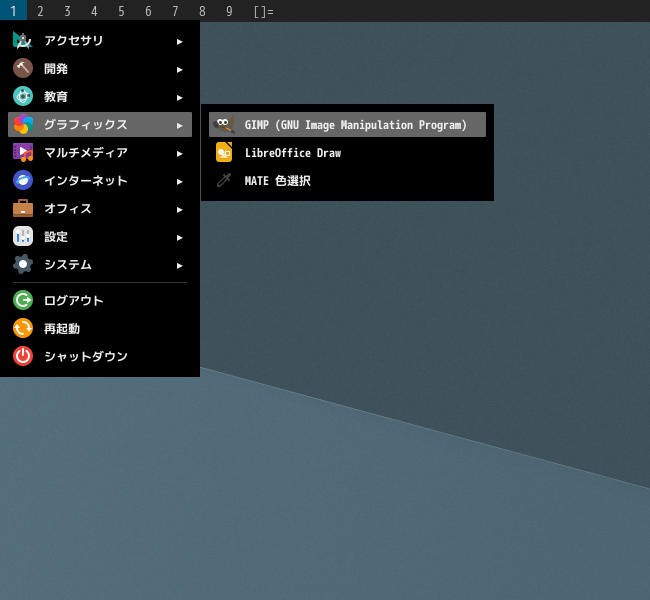650x600 pixels.
Task: Expand the マルチメディア submenu arrow
Action: tap(179, 154)
